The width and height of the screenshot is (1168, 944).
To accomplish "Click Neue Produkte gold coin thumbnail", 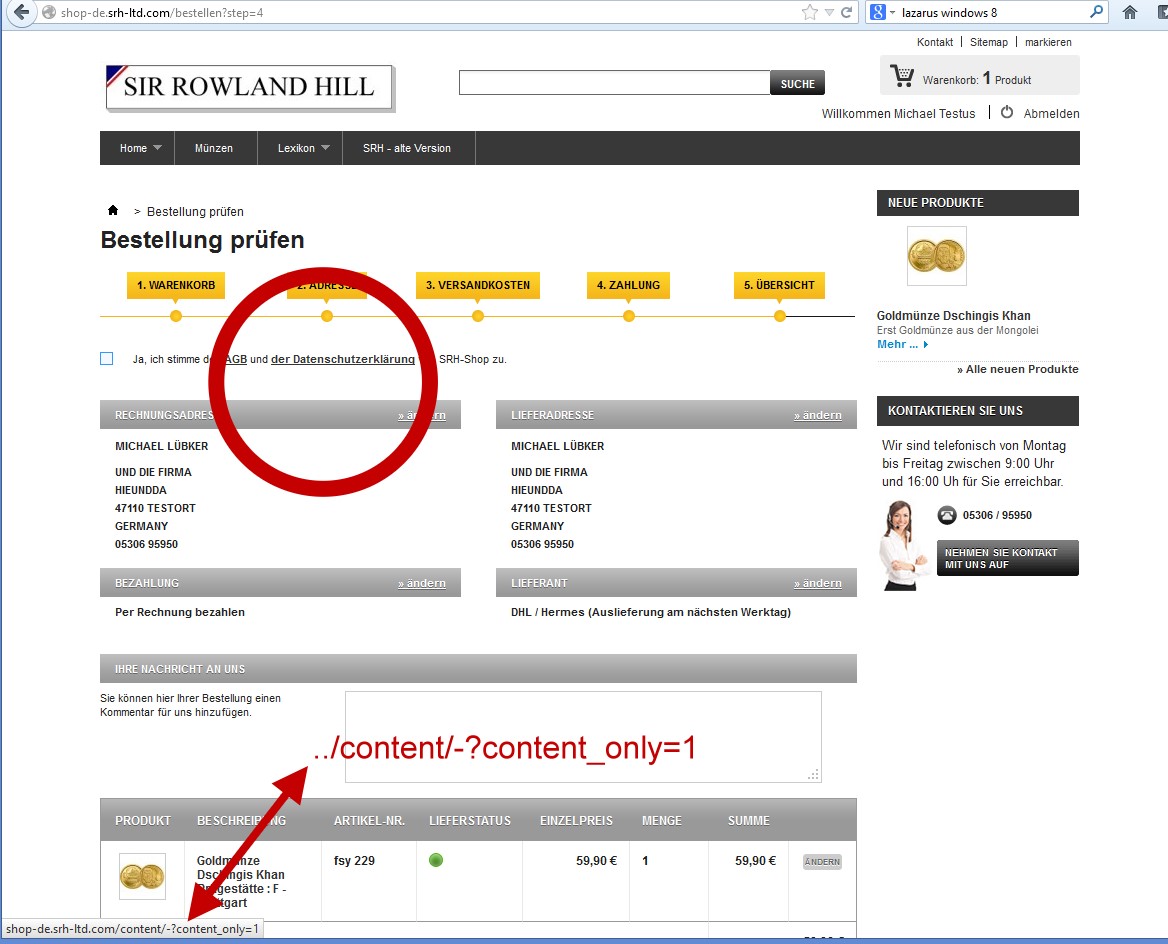I will [936, 256].
